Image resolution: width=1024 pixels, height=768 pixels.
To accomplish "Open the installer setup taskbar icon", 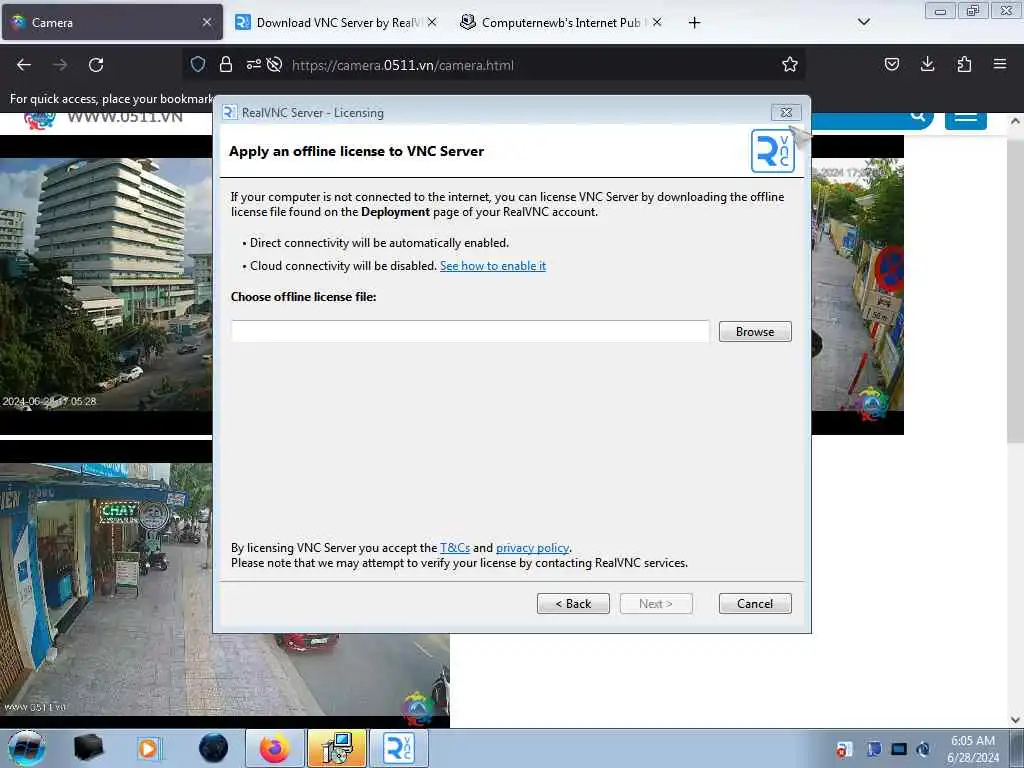I will (337, 748).
